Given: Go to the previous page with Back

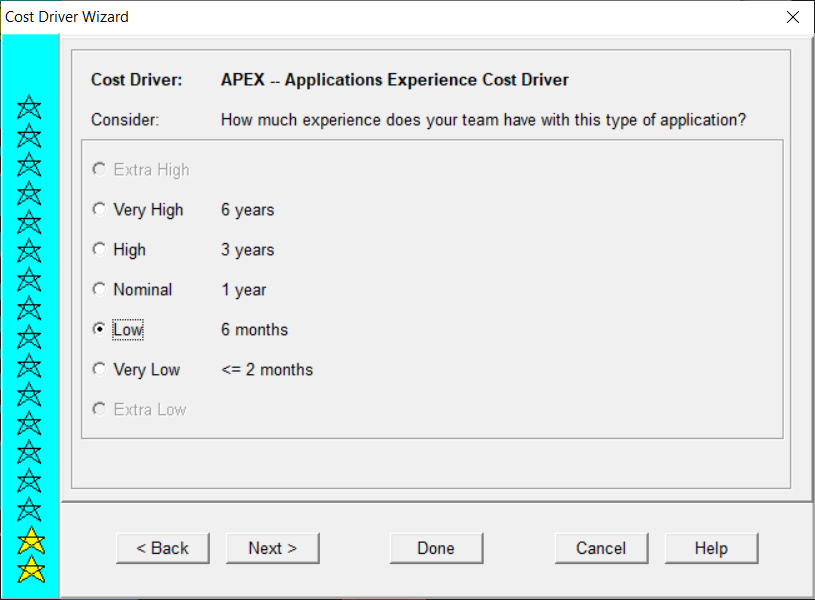Looking at the screenshot, I should pyautogui.click(x=163, y=548).
